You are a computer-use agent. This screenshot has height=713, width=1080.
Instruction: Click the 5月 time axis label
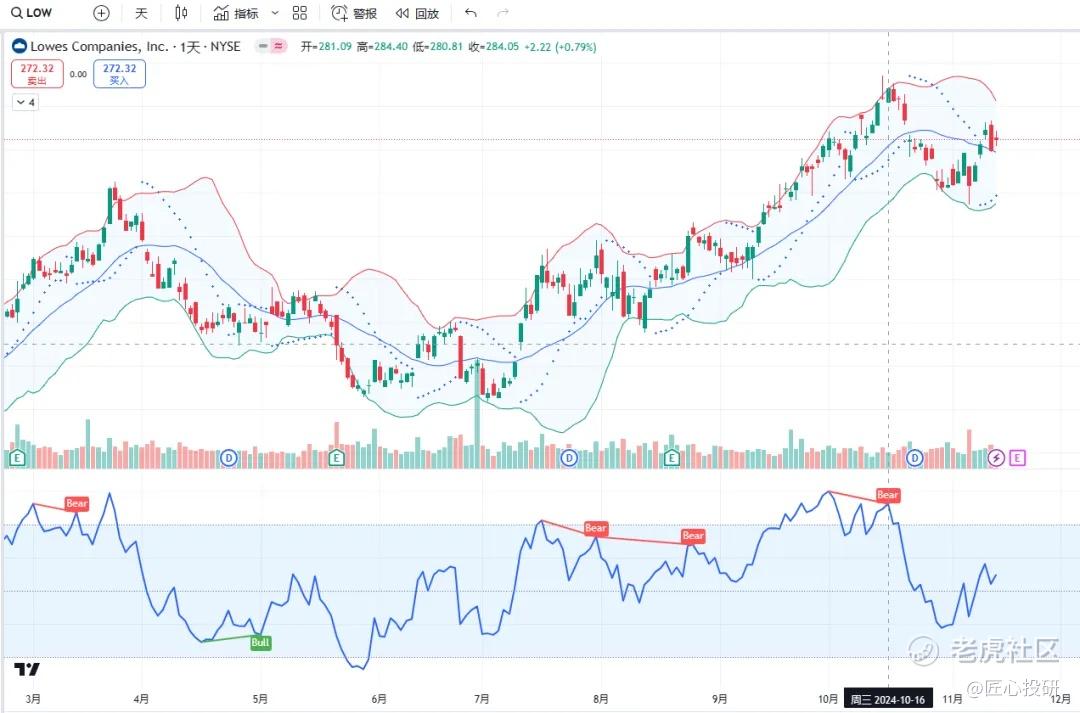click(x=260, y=699)
